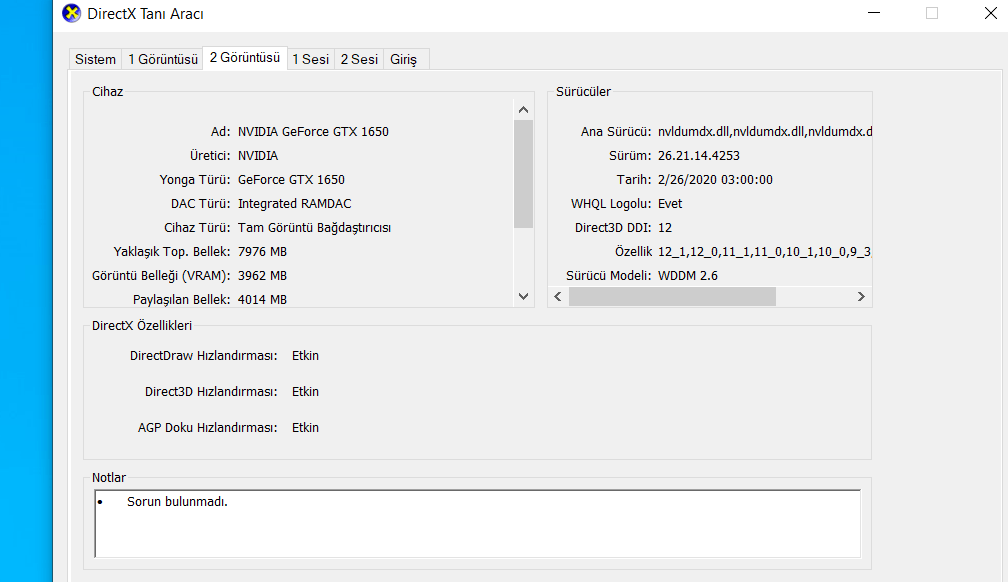The width and height of the screenshot is (1008, 582).
Task: Click the WHQL Logolu value 'Evet'
Action: (x=670, y=204)
